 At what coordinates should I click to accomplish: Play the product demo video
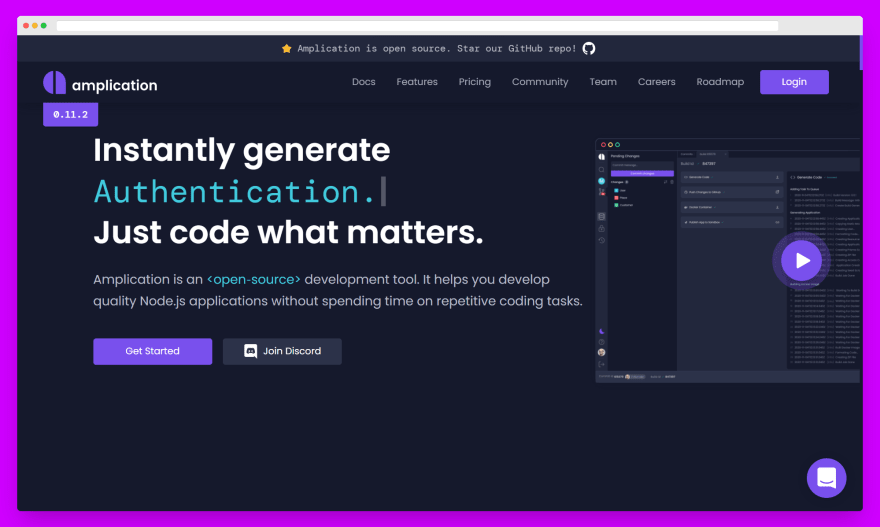pyautogui.click(x=801, y=260)
